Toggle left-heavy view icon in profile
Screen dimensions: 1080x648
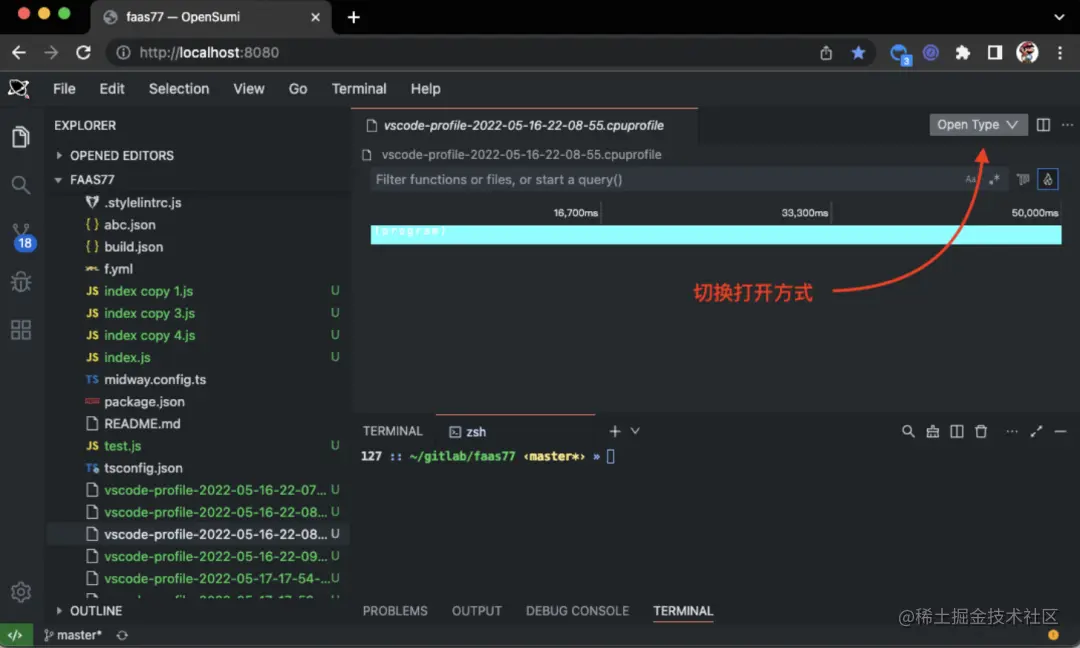point(1023,179)
